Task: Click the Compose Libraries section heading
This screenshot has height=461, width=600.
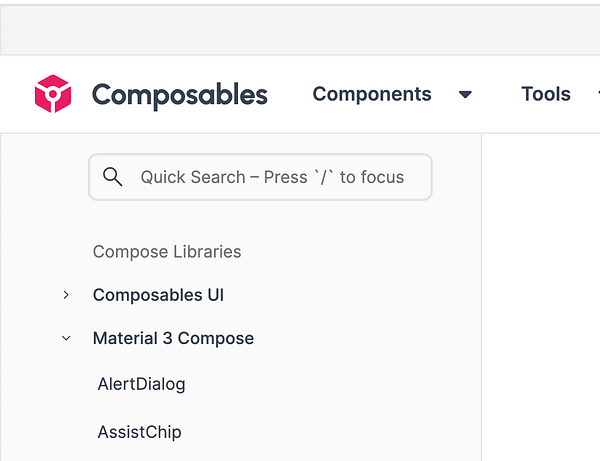Action: pyautogui.click(x=167, y=252)
